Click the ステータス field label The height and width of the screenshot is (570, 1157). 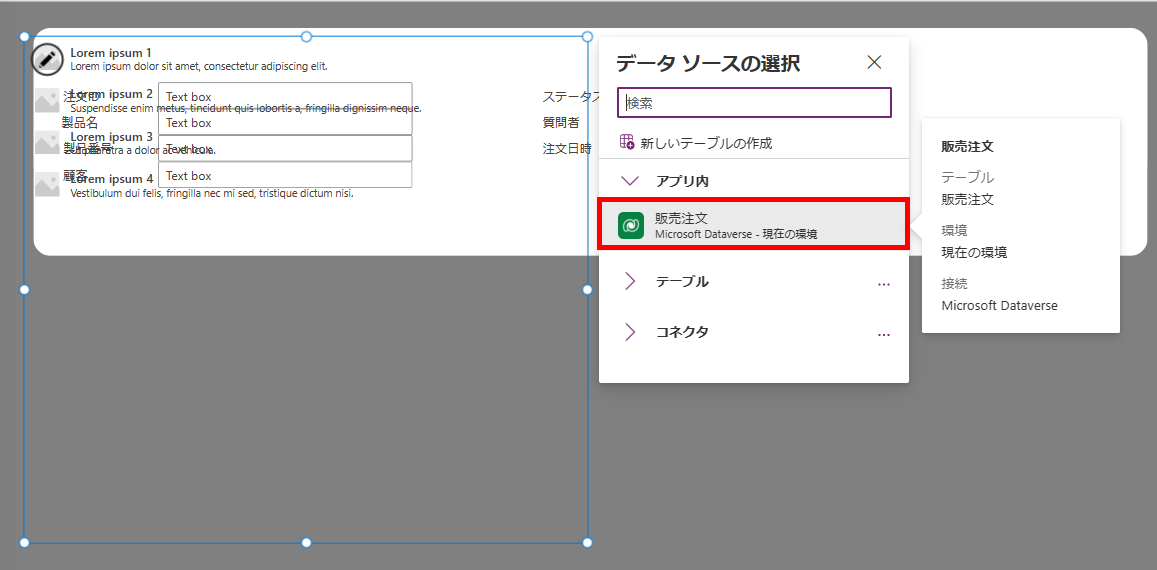point(570,96)
